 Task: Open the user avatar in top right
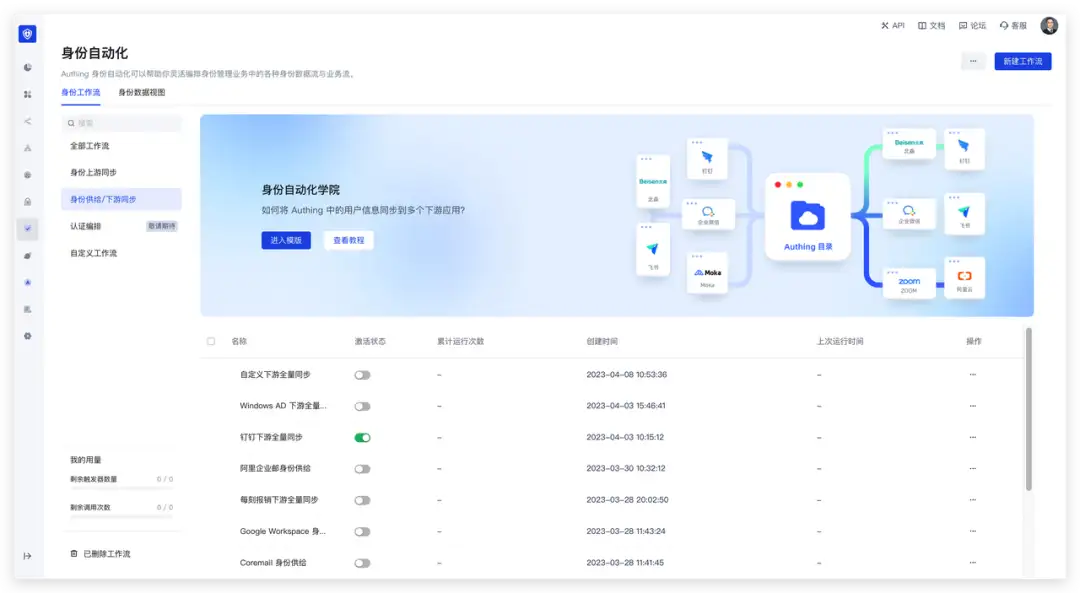point(1049,25)
